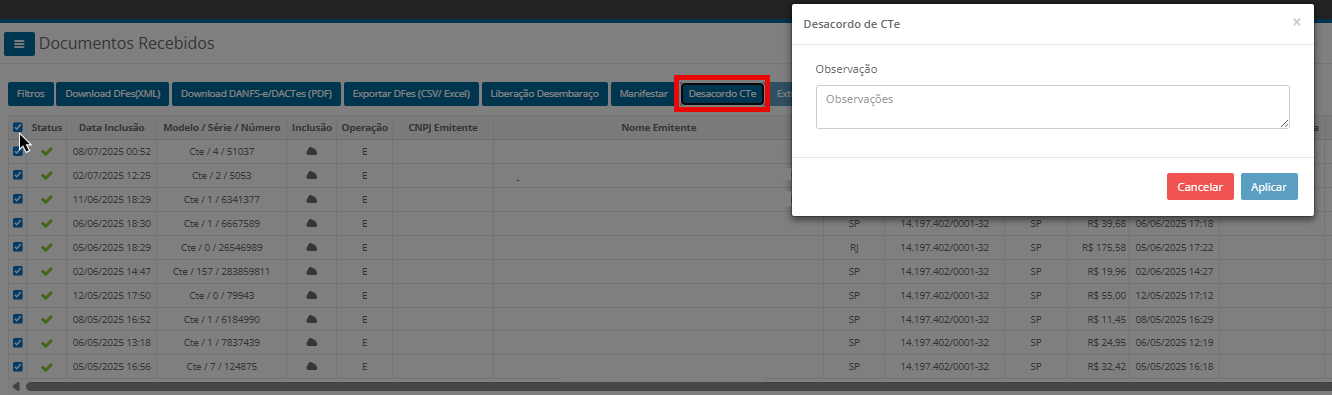Click status checkmark of row 06/05/2025 13:18
This screenshot has width=1332, height=395.
(x=46, y=343)
